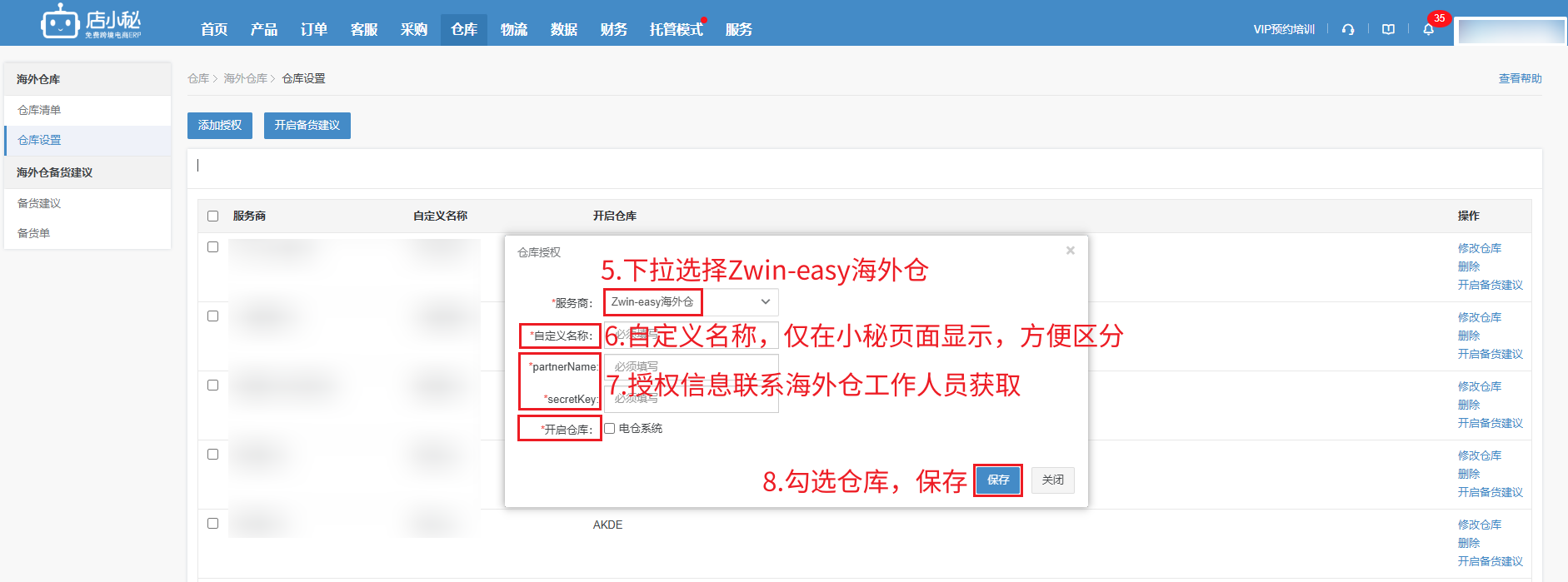Check the first table row checkbox
Image resolution: width=1568 pixels, height=582 pixels.
click(x=213, y=247)
